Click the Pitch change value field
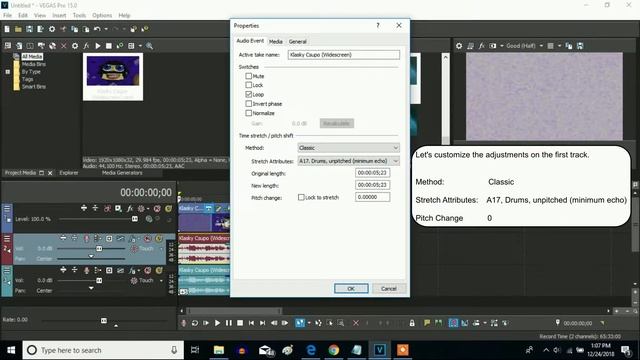The height and width of the screenshot is (360, 640). tap(373, 197)
